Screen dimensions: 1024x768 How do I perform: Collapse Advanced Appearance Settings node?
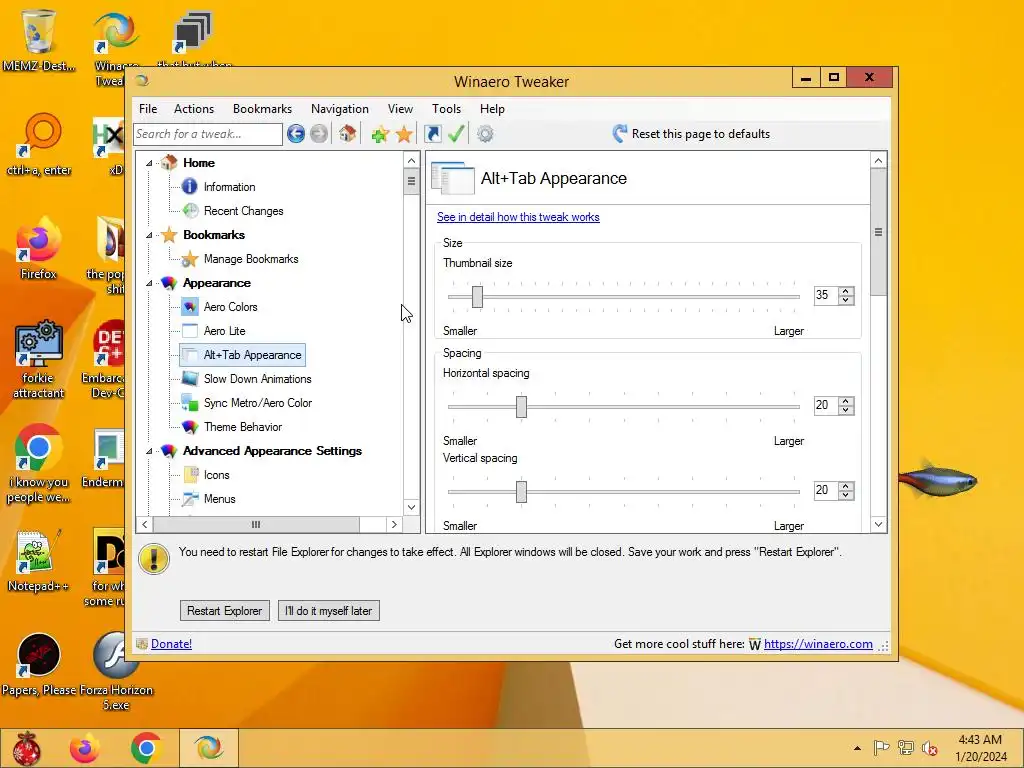(x=149, y=451)
